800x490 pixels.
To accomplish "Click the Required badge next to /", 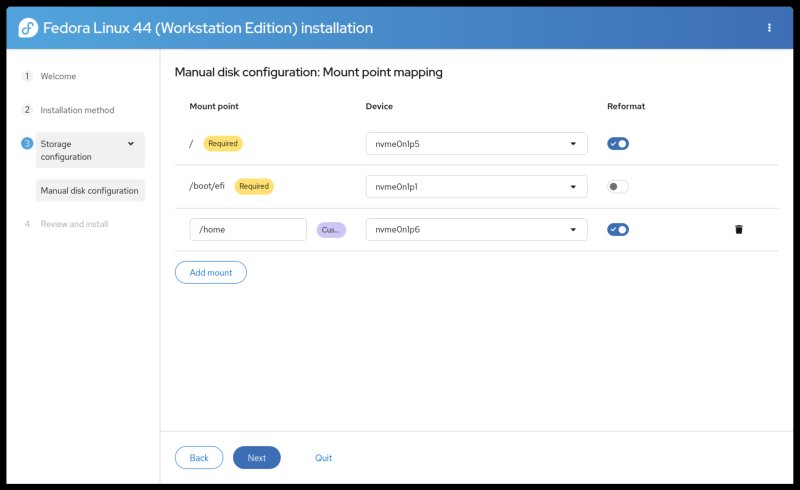I will (223, 143).
